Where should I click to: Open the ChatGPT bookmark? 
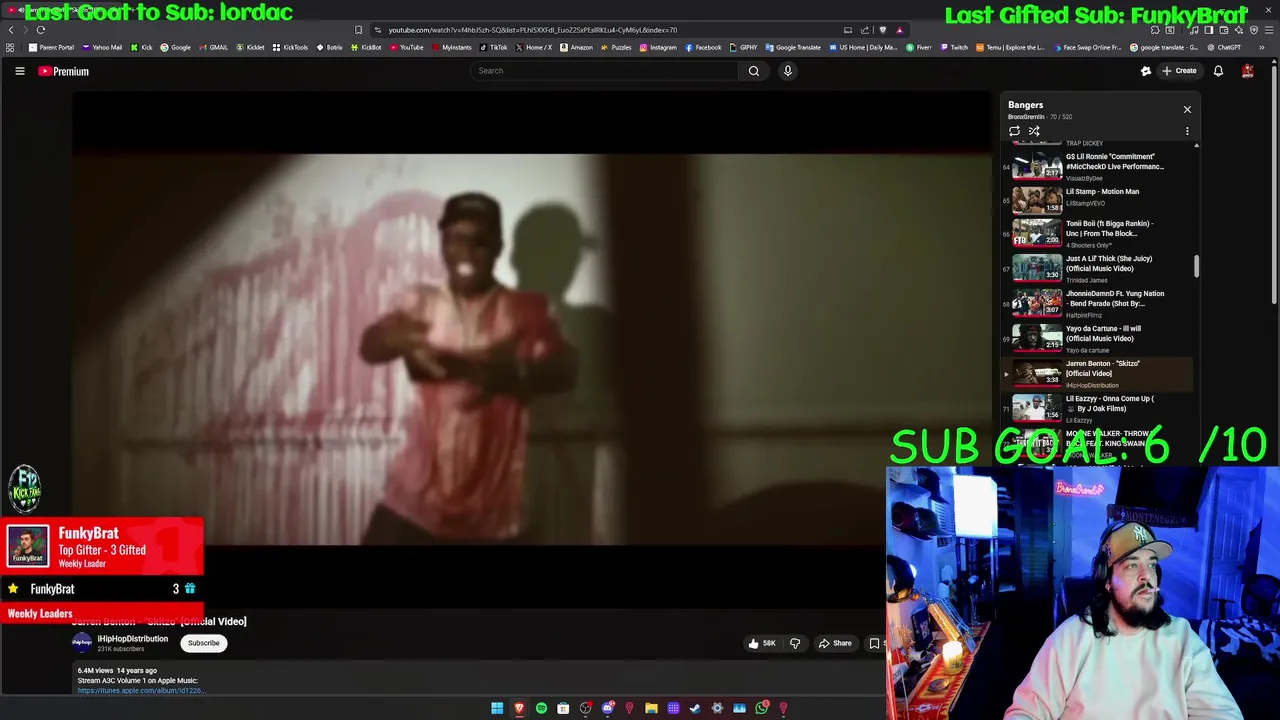(1224, 47)
